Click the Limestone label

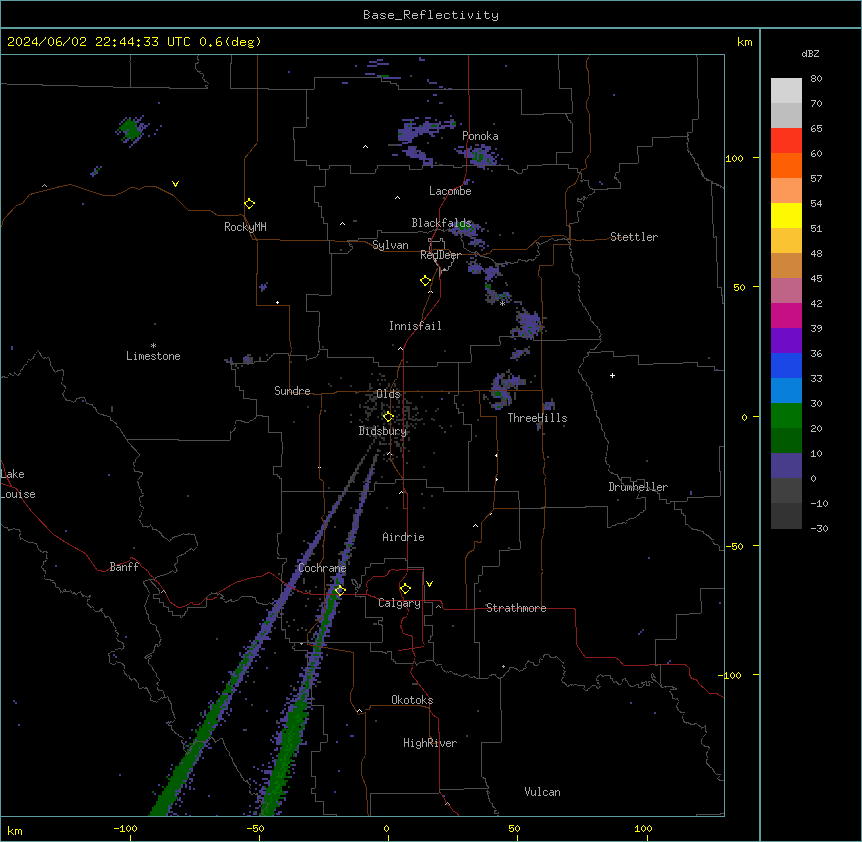click(153, 356)
